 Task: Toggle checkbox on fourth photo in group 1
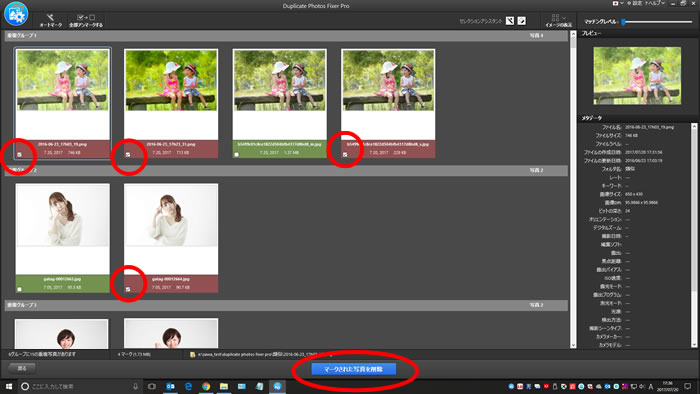345,155
